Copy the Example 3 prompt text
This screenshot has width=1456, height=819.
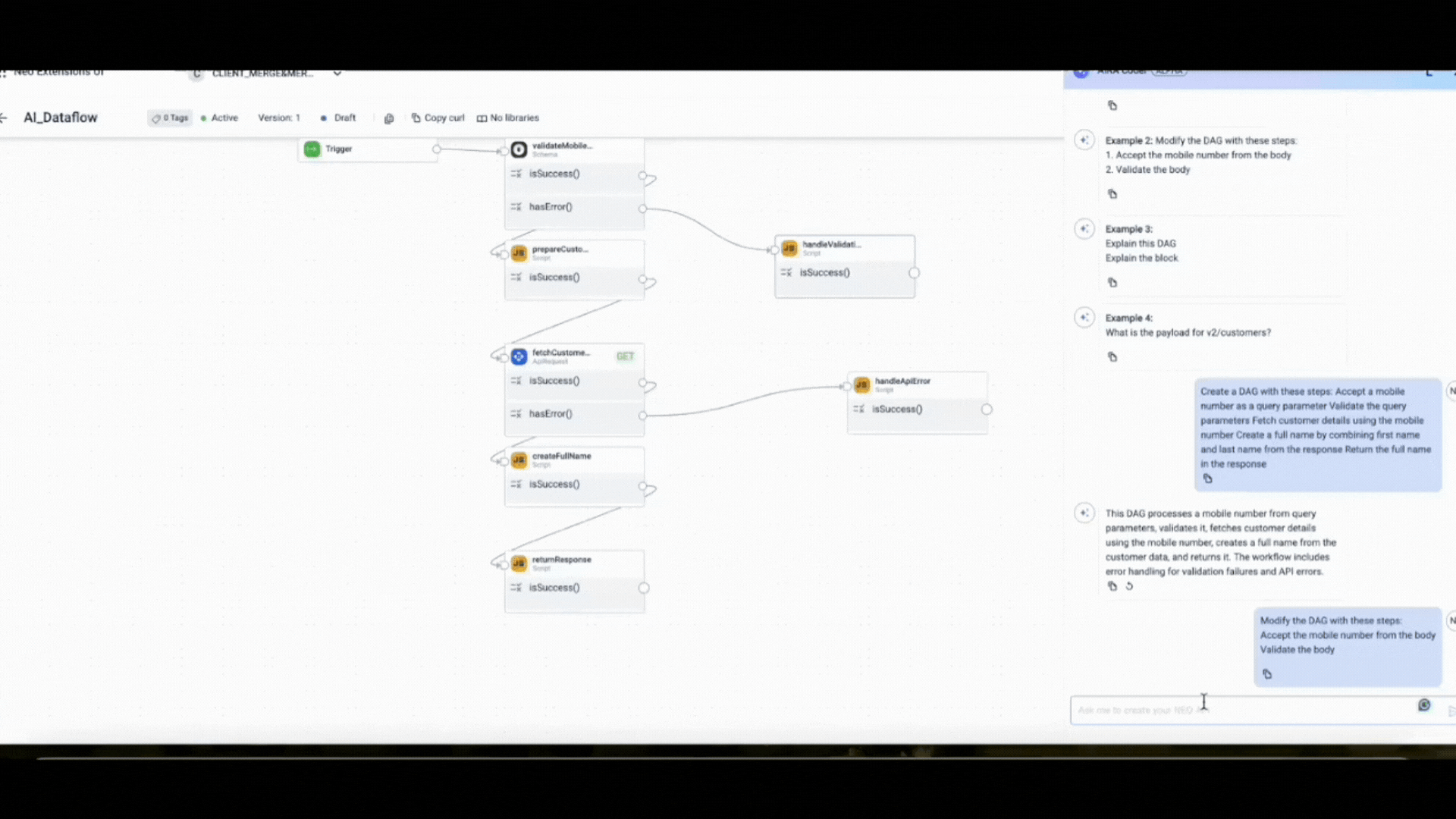[1112, 283]
